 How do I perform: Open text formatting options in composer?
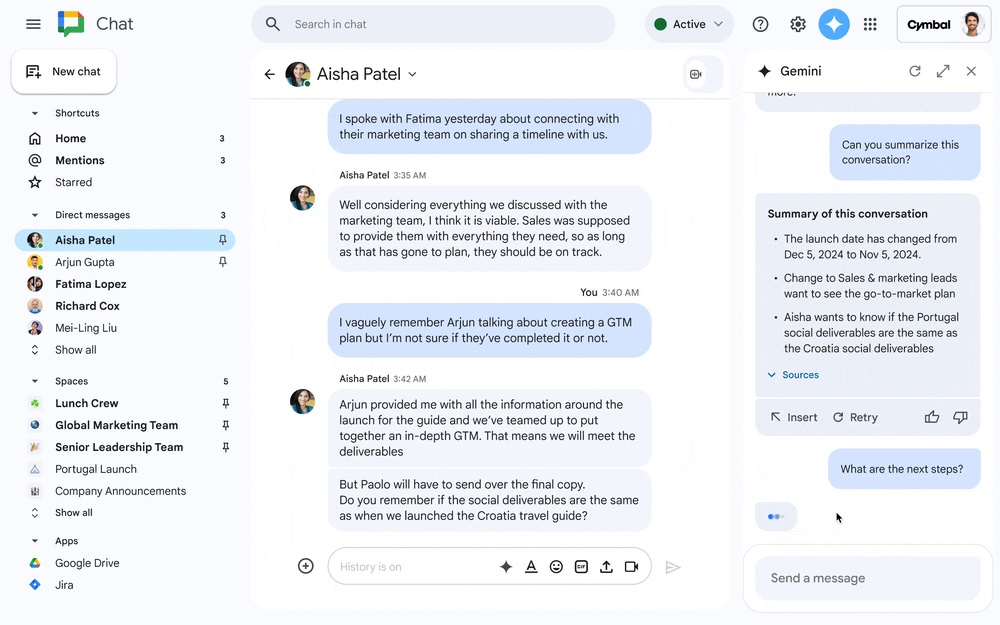tap(531, 567)
